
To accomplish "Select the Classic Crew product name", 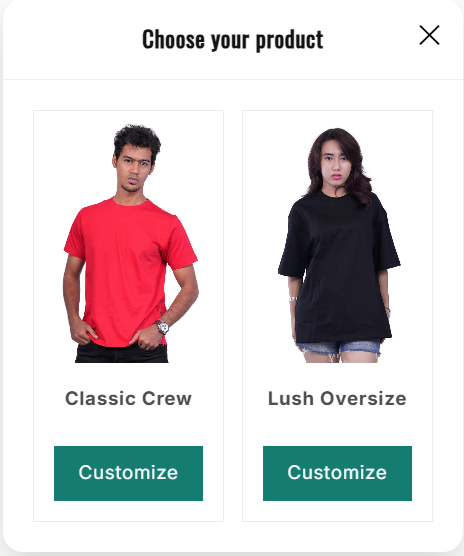I will [128, 398].
